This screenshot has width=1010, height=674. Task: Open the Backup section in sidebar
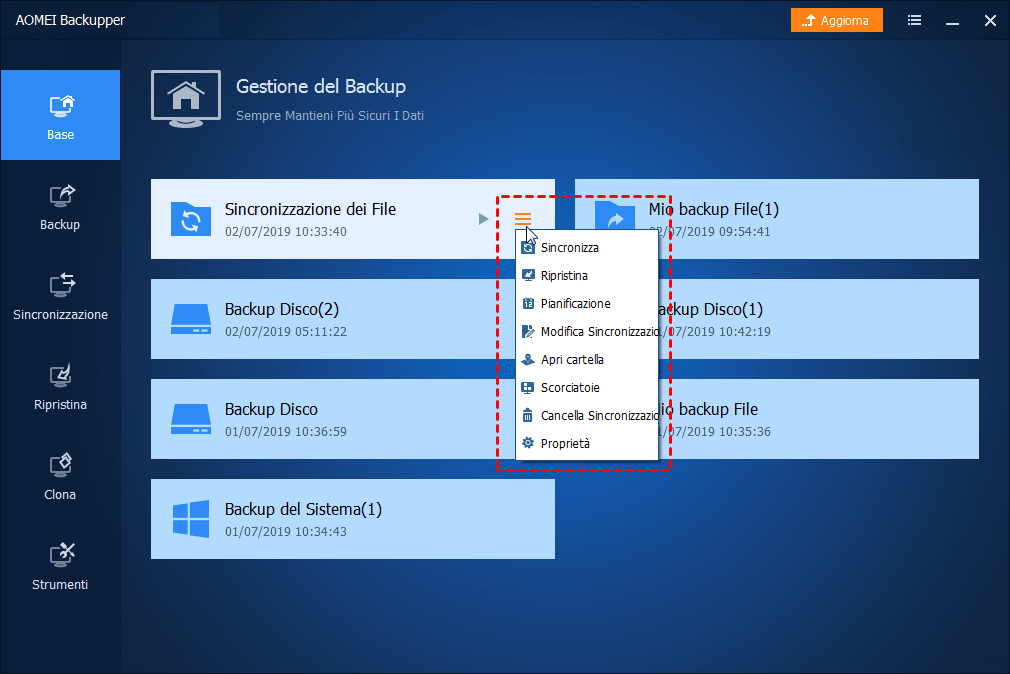[61, 207]
